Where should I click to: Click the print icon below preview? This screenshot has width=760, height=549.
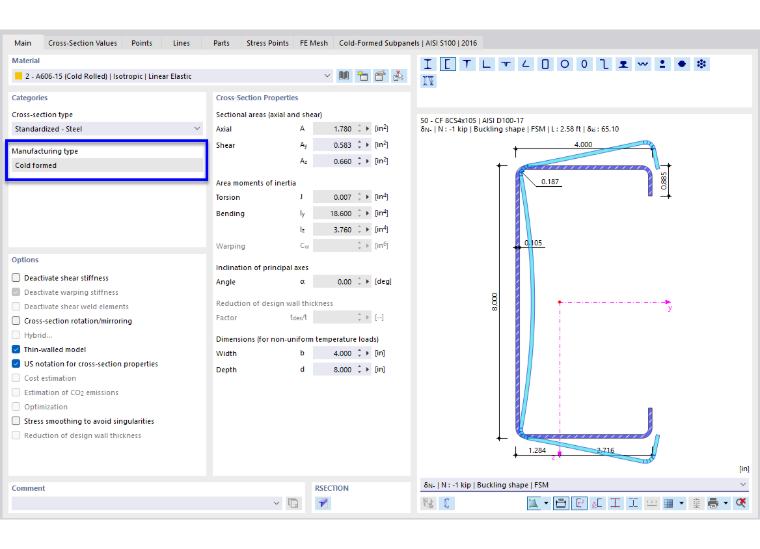coord(712,503)
